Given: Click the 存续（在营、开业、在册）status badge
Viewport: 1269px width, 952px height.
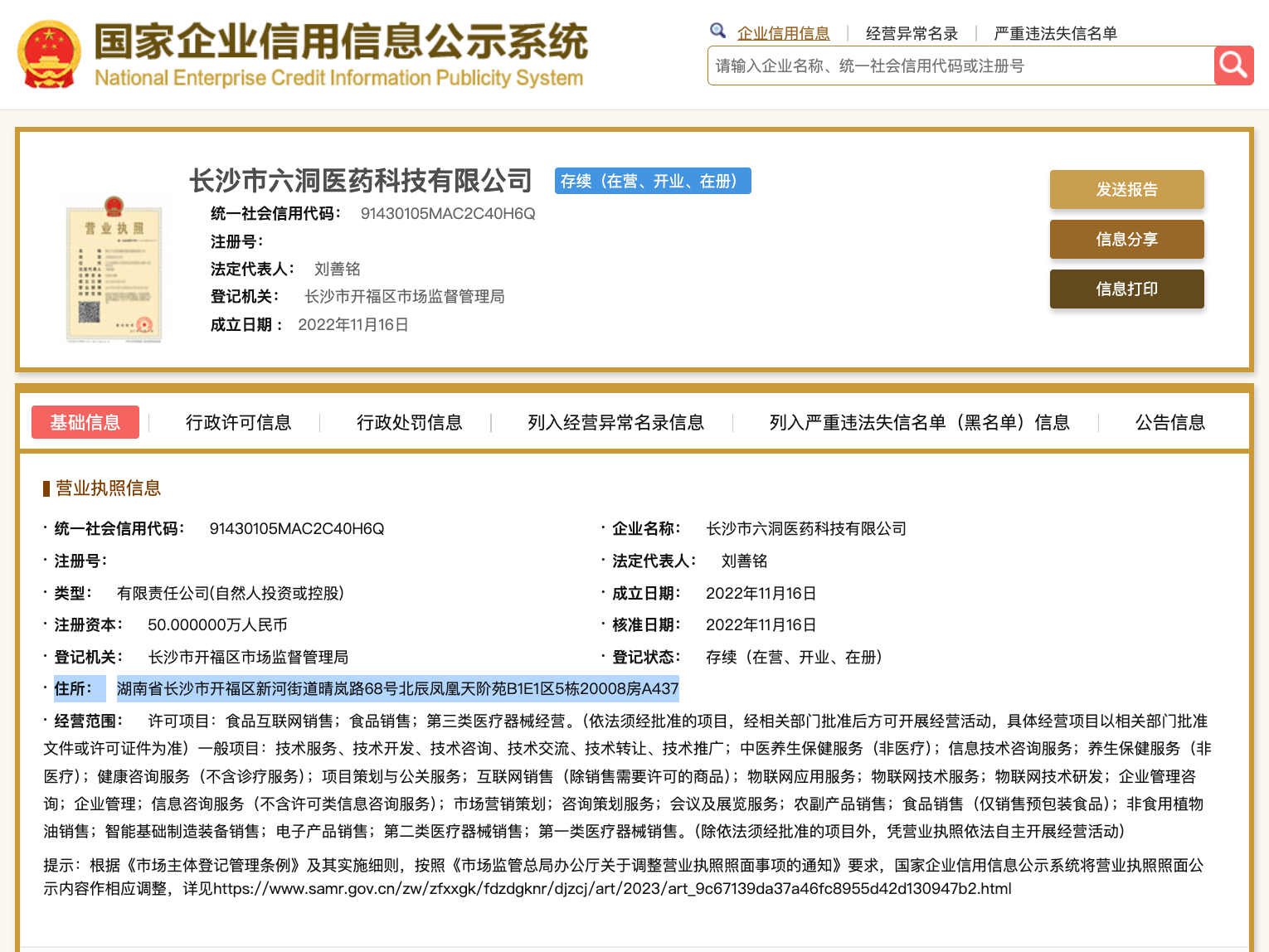Looking at the screenshot, I should 652,181.
